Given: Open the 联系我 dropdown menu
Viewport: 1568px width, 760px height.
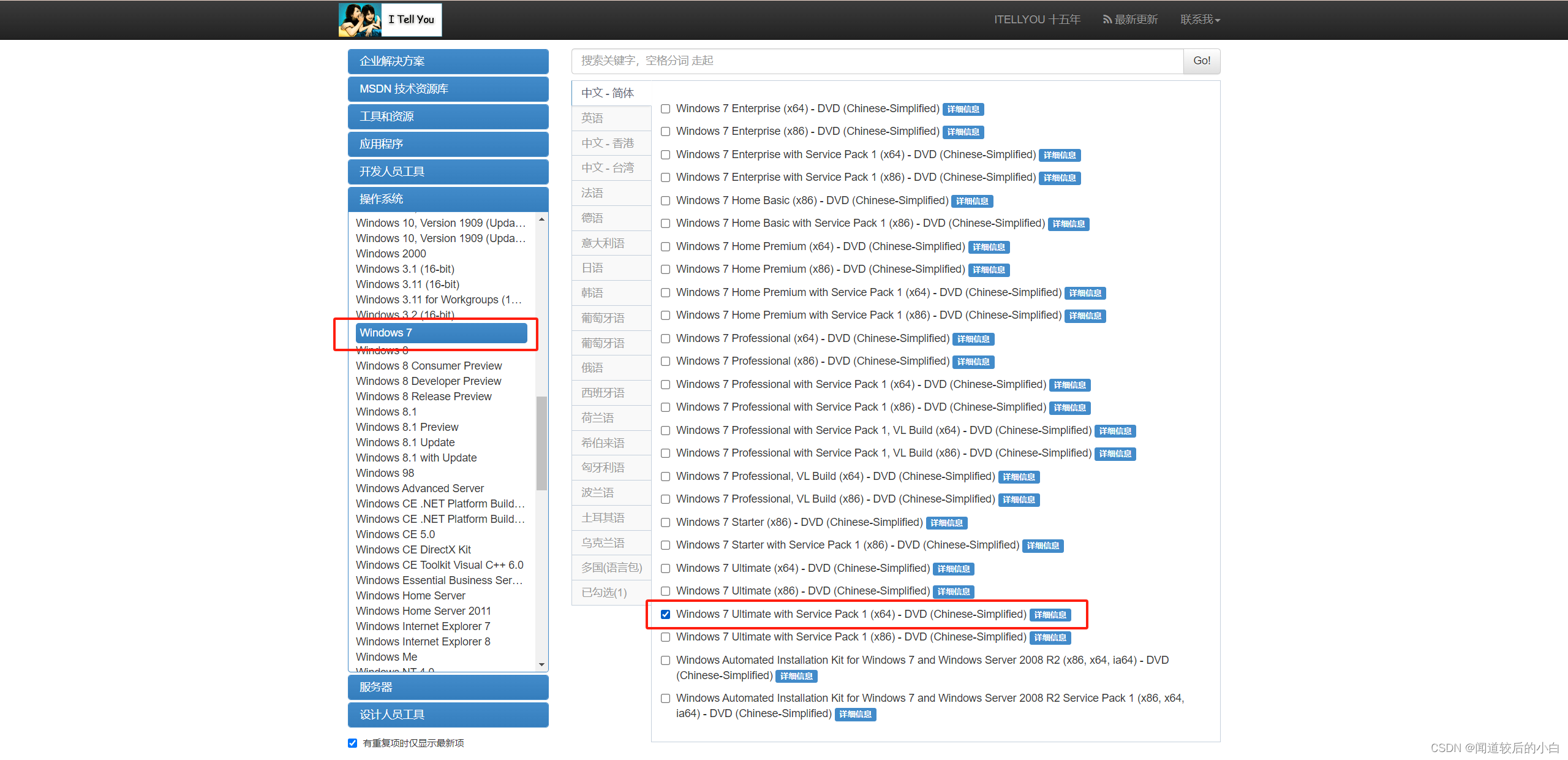Looking at the screenshot, I should [x=1200, y=20].
